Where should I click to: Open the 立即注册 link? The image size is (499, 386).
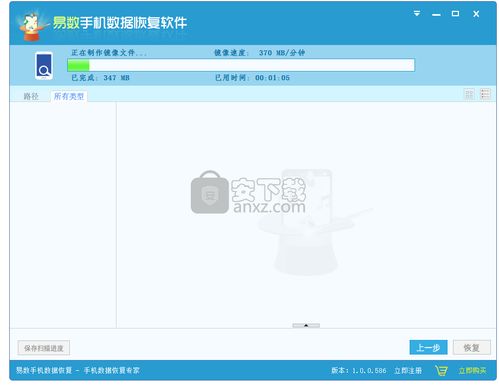click(x=408, y=371)
